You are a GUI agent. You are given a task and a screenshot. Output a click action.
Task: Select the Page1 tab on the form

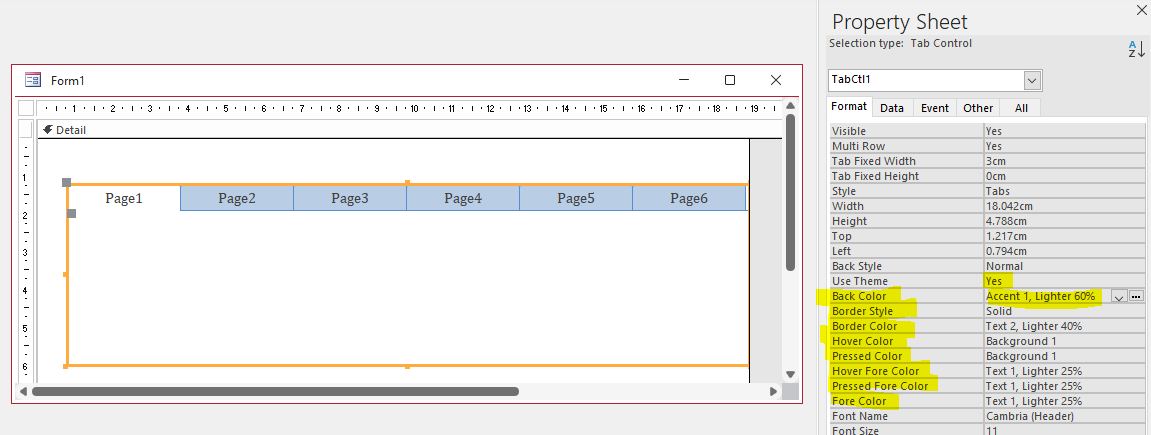click(124, 198)
